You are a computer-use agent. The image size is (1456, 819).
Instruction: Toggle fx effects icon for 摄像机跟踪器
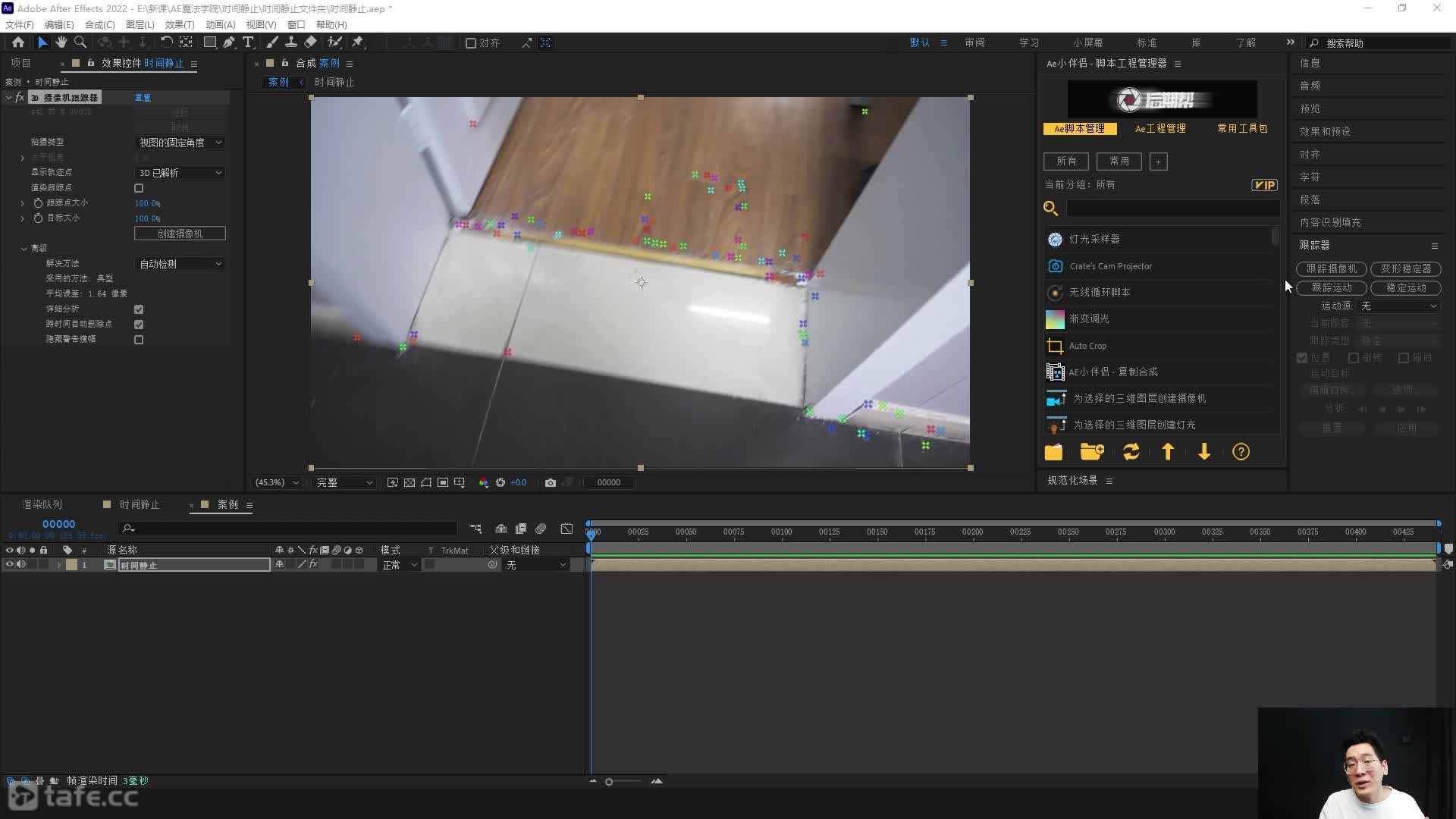pyautogui.click(x=20, y=97)
